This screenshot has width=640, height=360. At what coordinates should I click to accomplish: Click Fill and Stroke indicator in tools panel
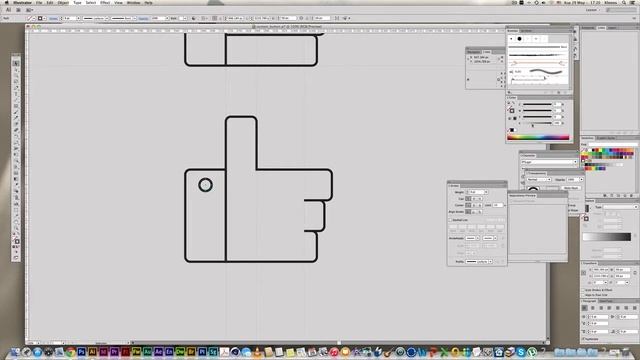click(16, 241)
